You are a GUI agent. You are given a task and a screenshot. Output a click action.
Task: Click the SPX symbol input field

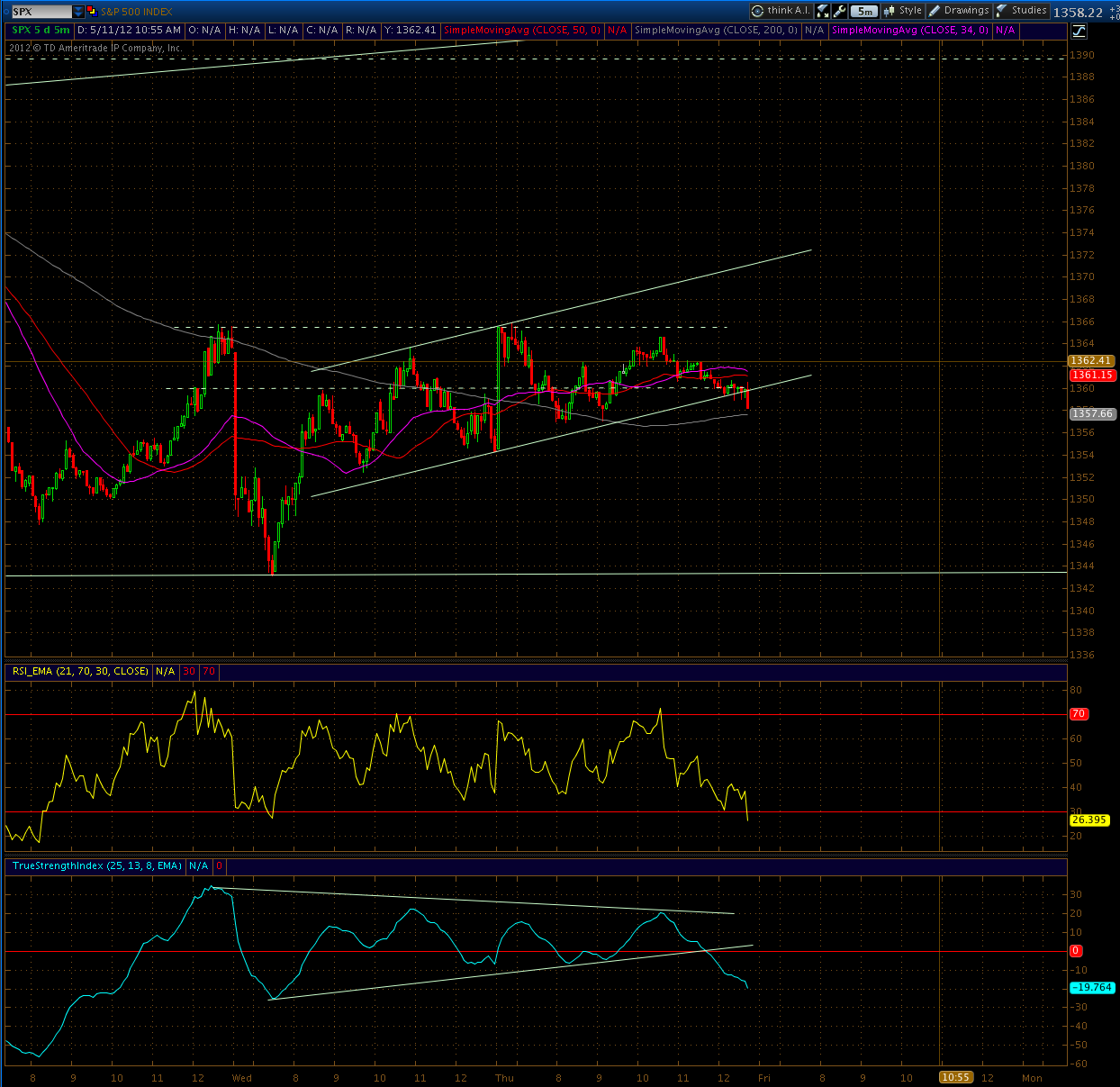41,12
